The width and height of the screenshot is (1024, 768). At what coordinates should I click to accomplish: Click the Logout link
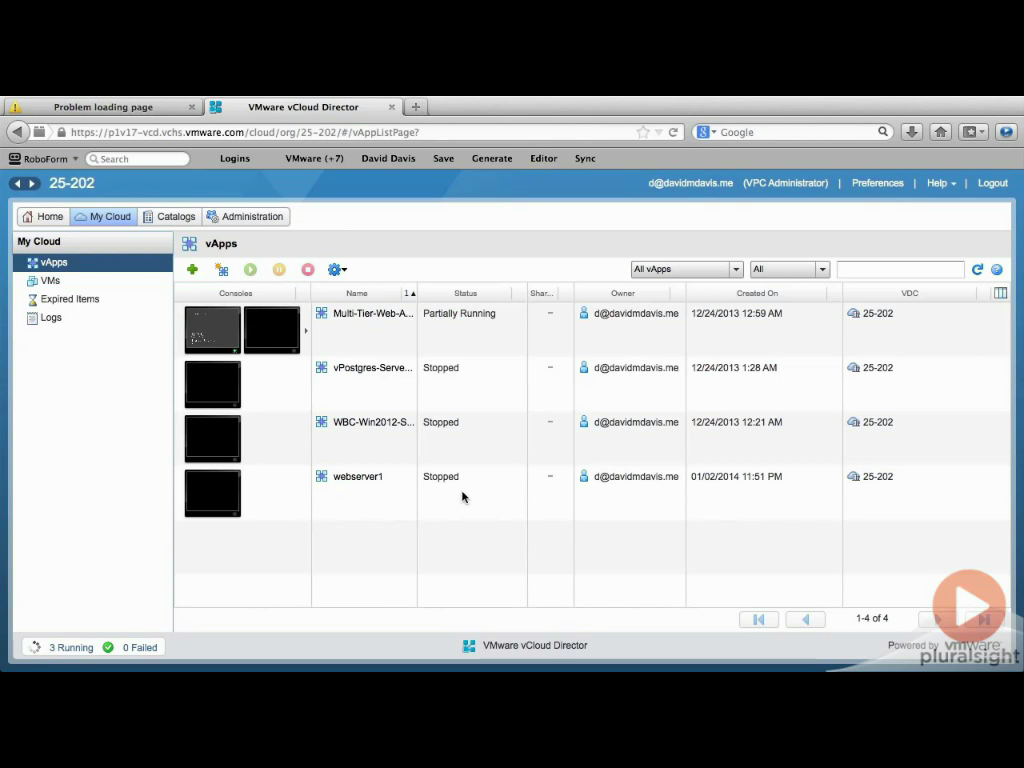click(x=993, y=183)
